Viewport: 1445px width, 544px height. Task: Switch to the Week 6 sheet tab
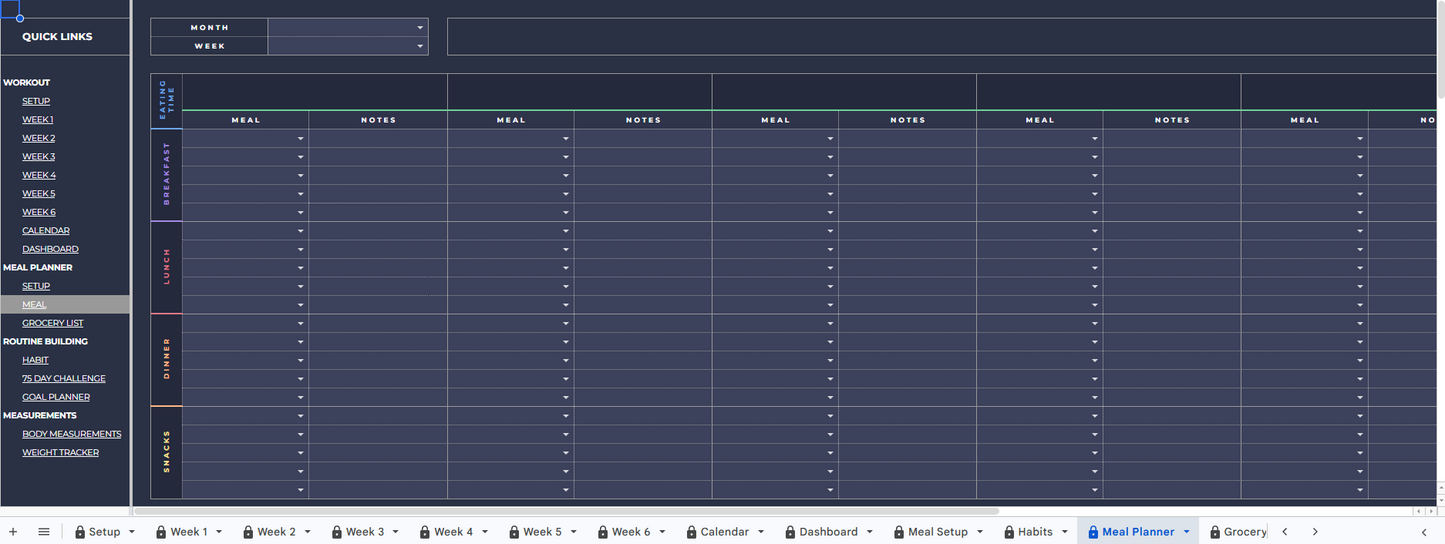[631, 532]
